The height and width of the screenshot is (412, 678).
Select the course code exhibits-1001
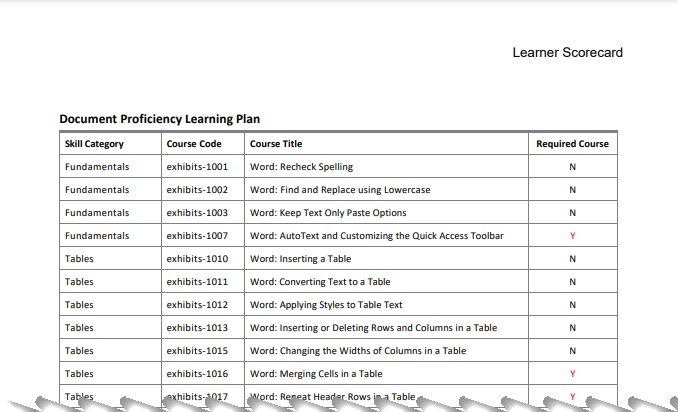point(197,167)
